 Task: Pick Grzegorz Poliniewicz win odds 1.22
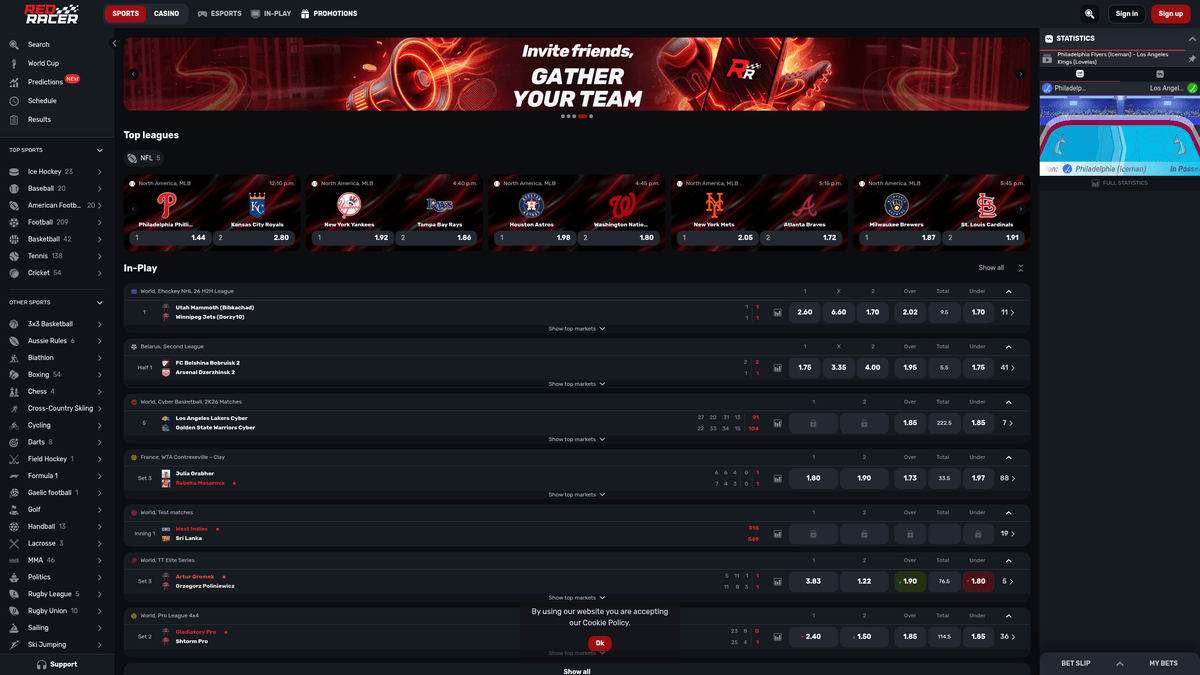pos(864,581)
